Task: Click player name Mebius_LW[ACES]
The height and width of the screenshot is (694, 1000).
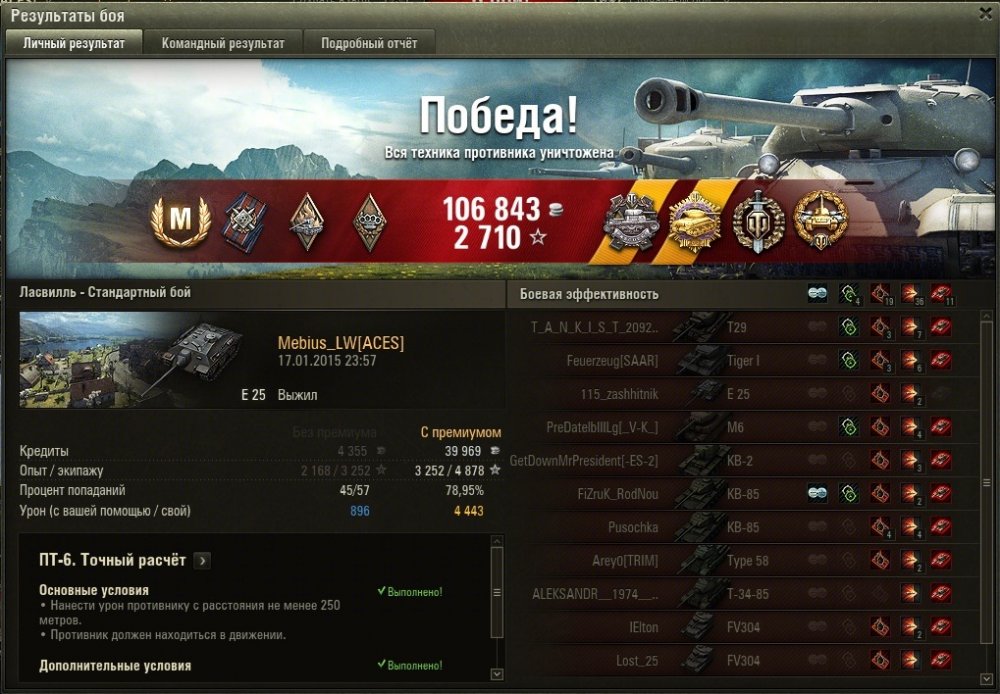Action: 341,343
